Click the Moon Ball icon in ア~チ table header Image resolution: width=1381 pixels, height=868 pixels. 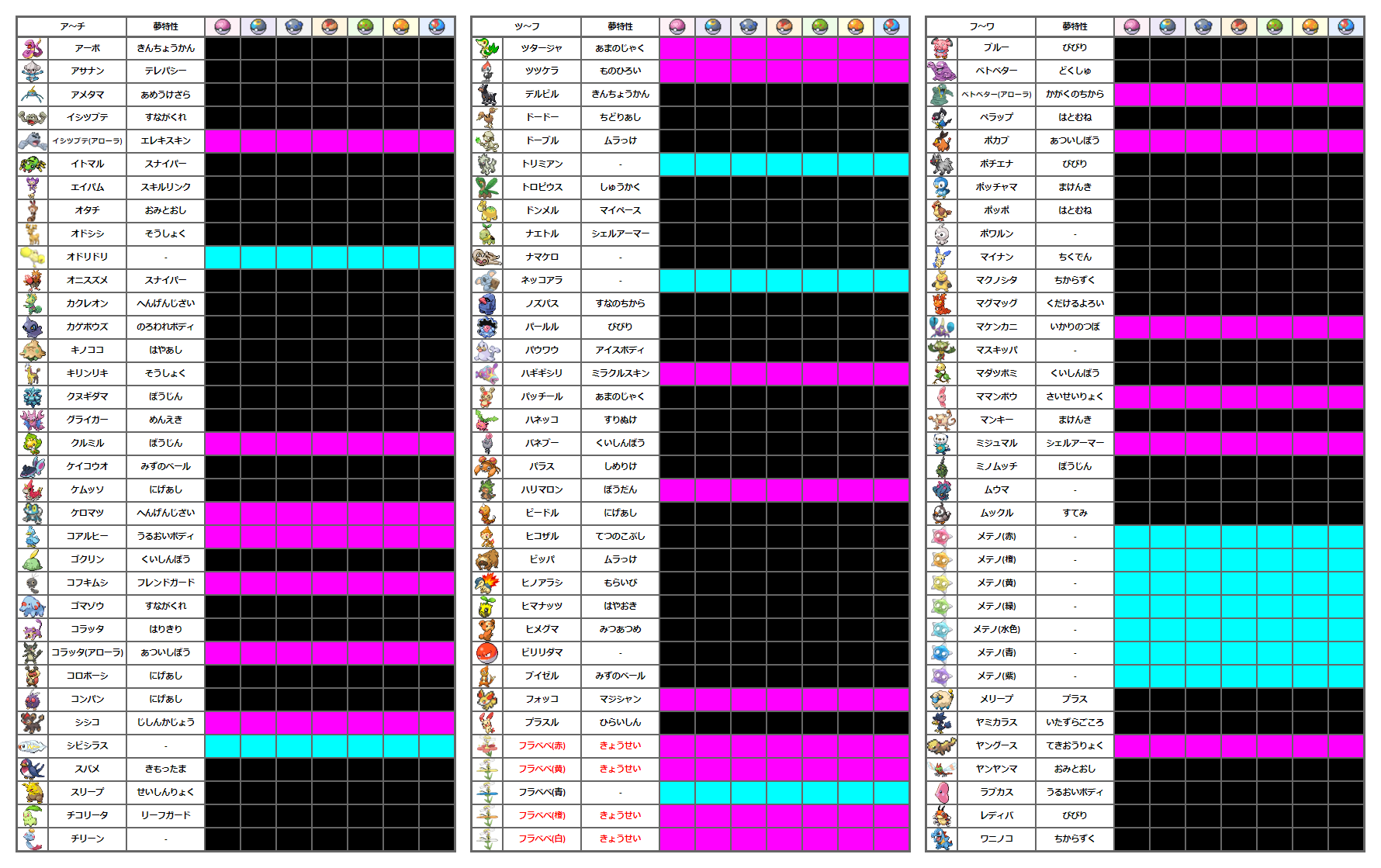pos(258,26)
